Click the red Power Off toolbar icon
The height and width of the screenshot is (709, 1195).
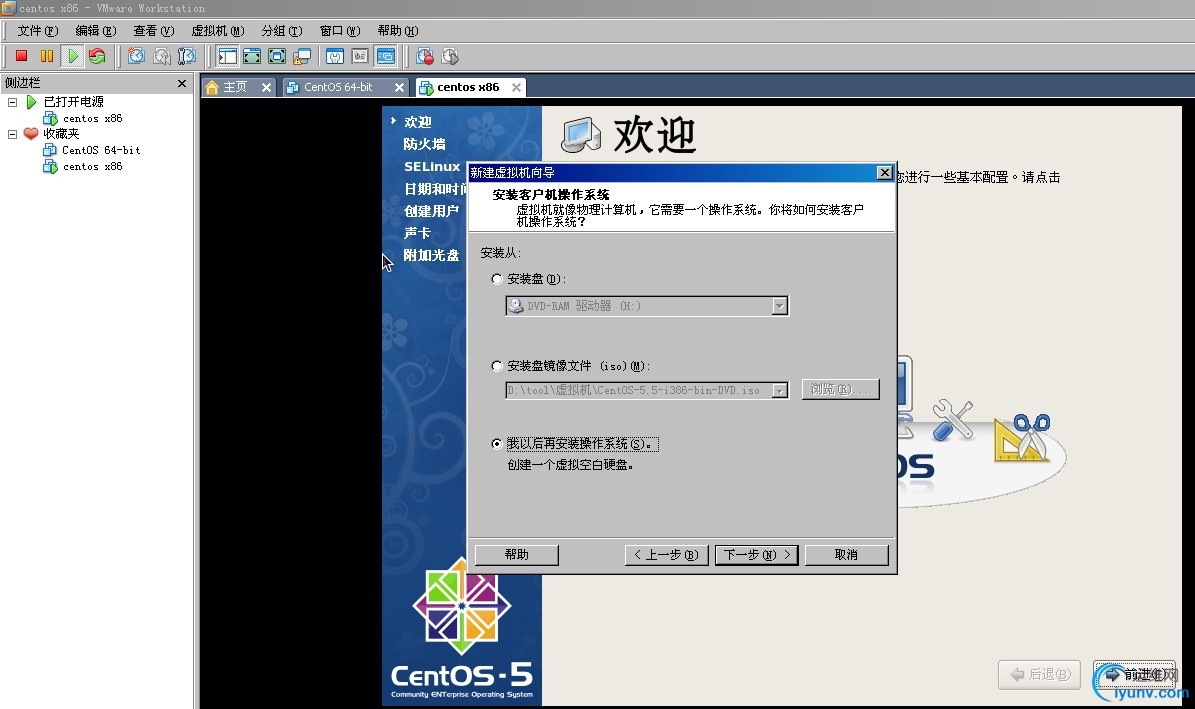pyautogui.click(x=21, y=56)
